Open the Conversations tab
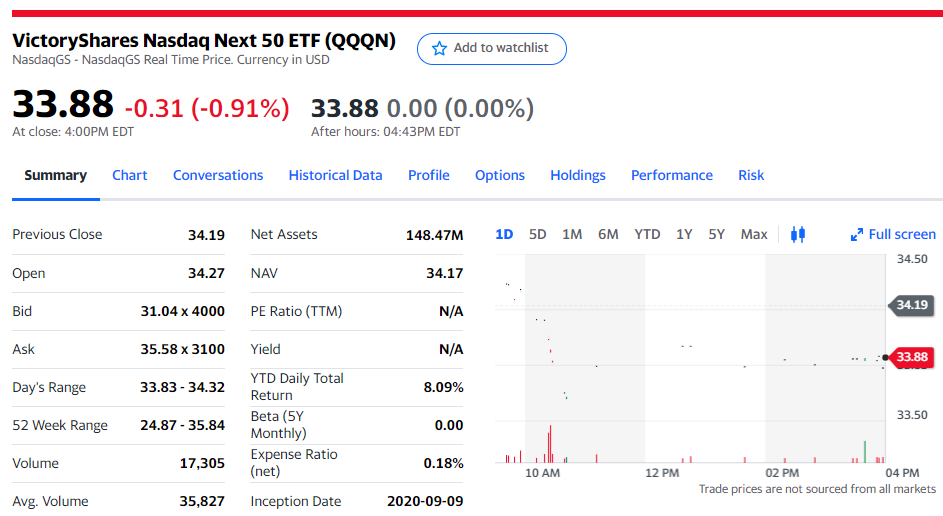The width and height of the screenshot is (943, 516). [218, 175]
